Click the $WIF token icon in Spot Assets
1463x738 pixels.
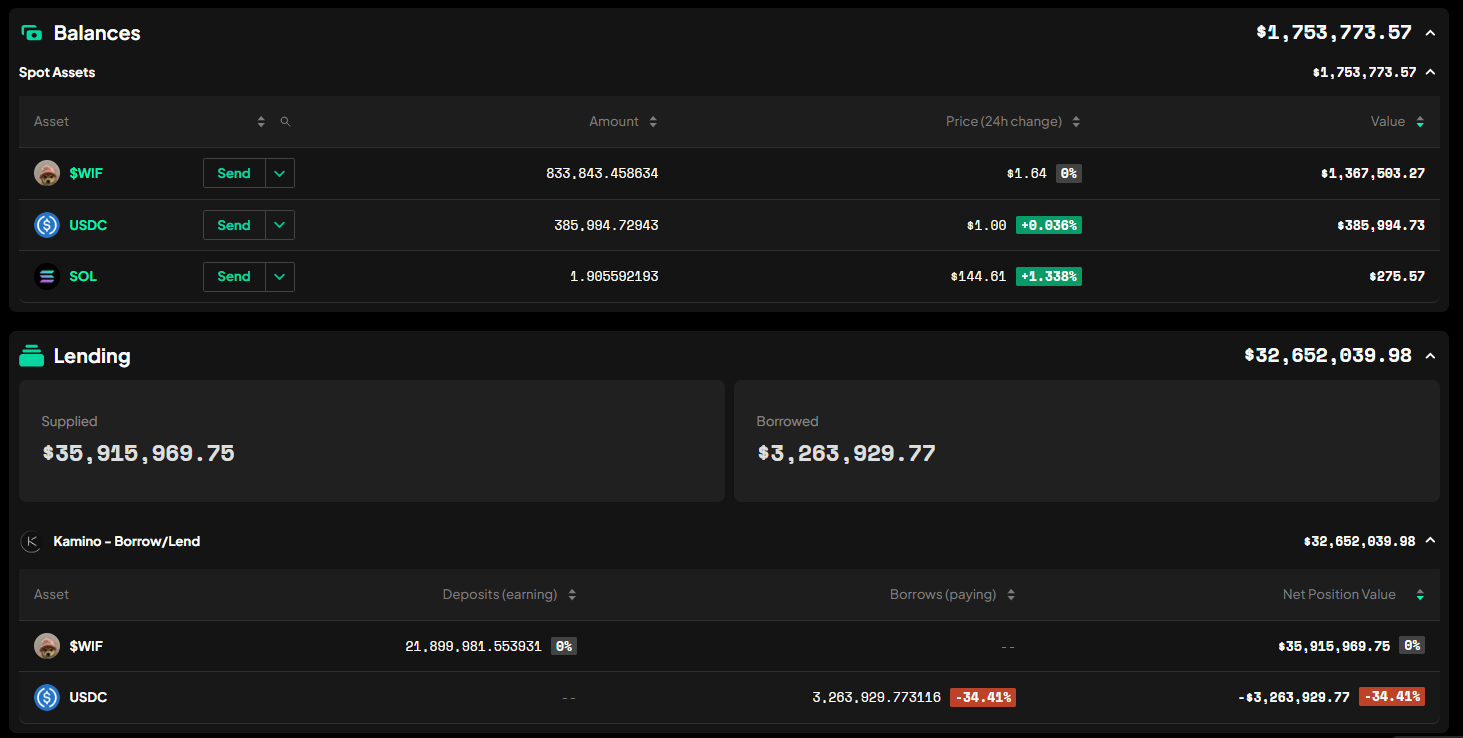47,173
